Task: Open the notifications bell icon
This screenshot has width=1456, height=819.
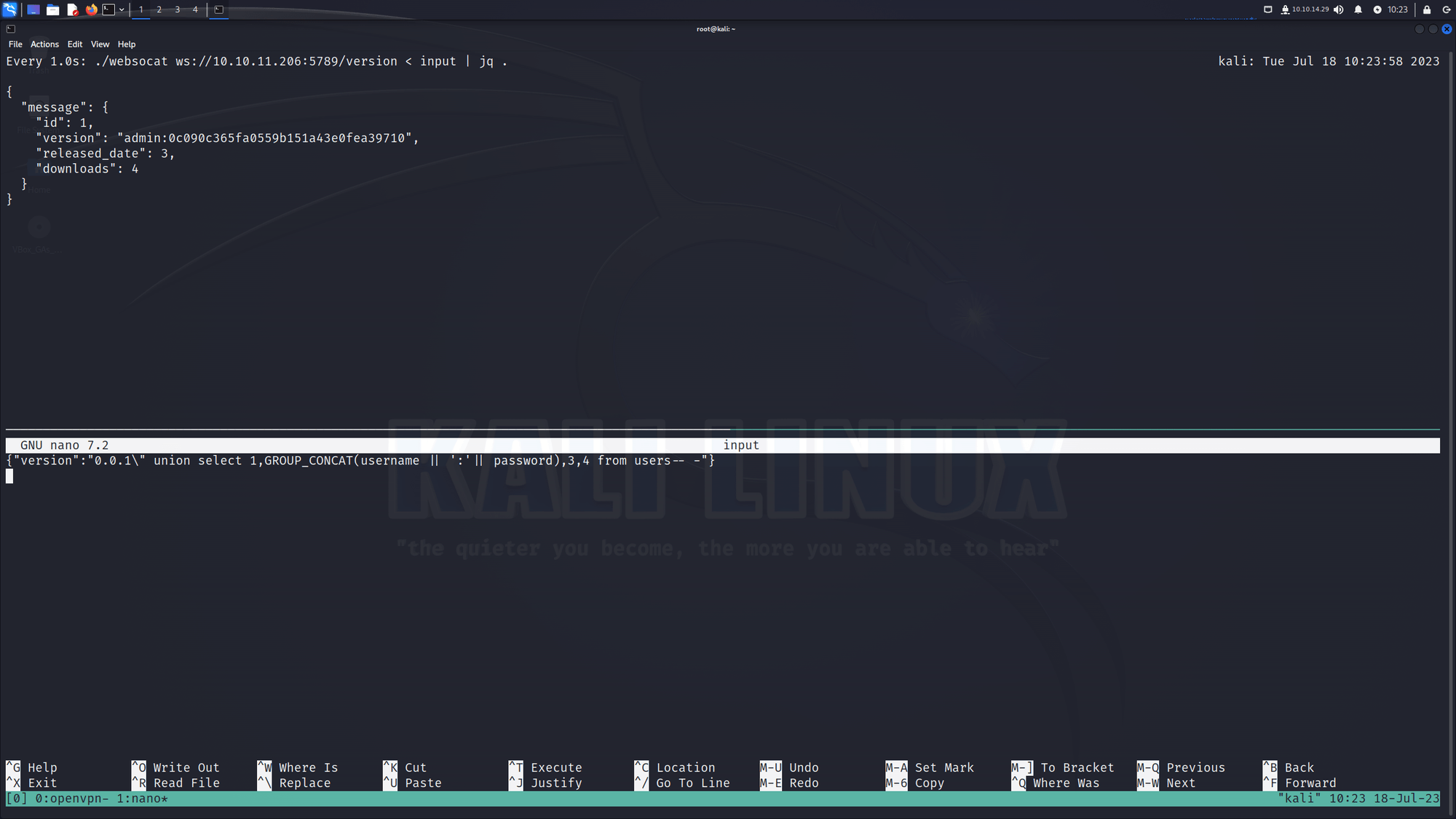Action: [x=1358, y=9]
